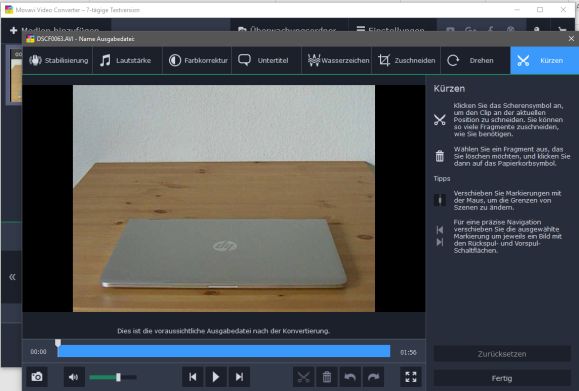
Task: Open the Zuschneiden tab
Action: [406, 60]
